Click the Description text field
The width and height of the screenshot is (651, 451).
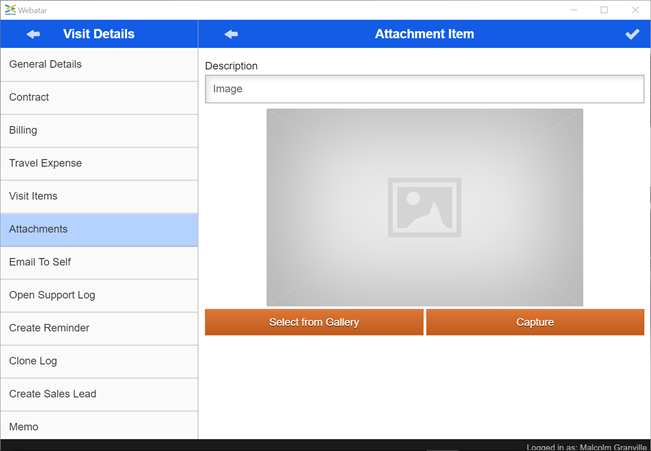424,89
